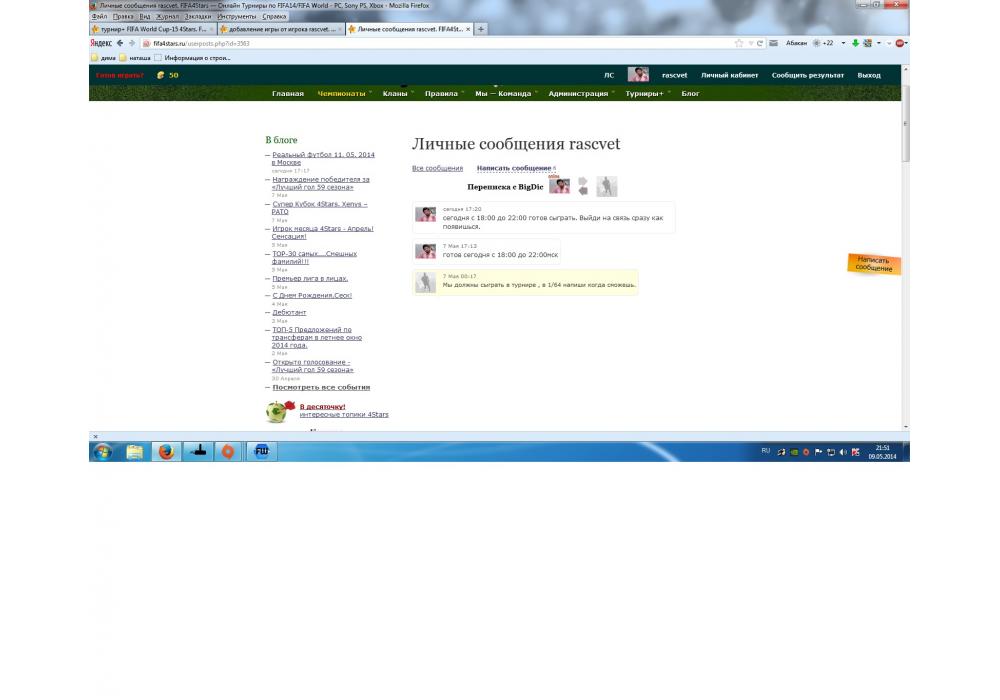Click BigDic's grey silhouette avatar in conversation header

point(607,186)
